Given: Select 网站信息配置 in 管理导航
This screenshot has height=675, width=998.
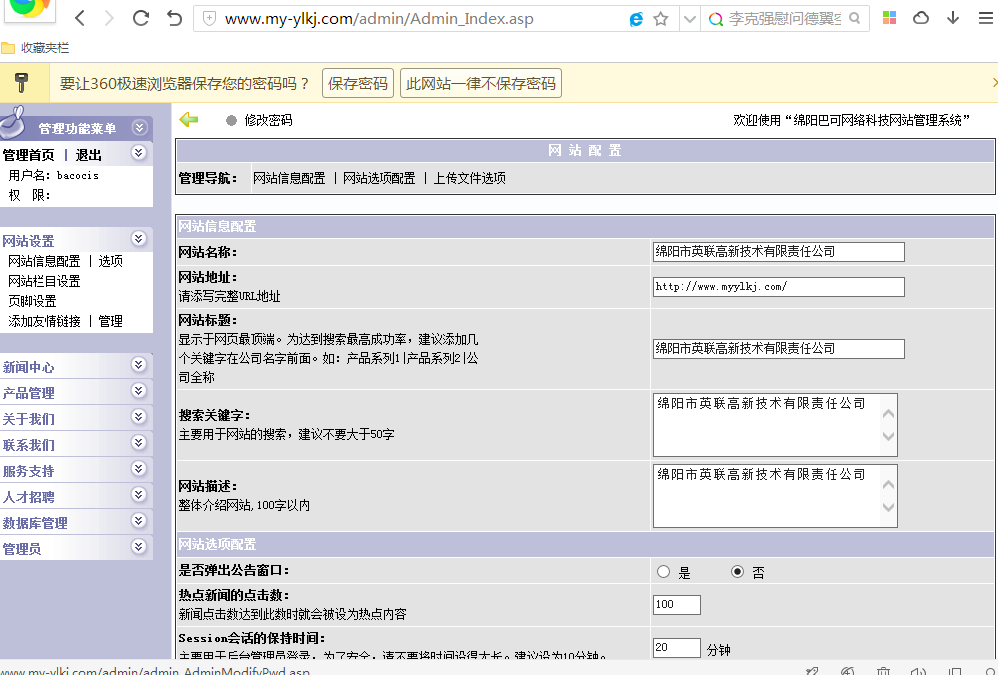Looking at the screenshot, I should 289,178.
